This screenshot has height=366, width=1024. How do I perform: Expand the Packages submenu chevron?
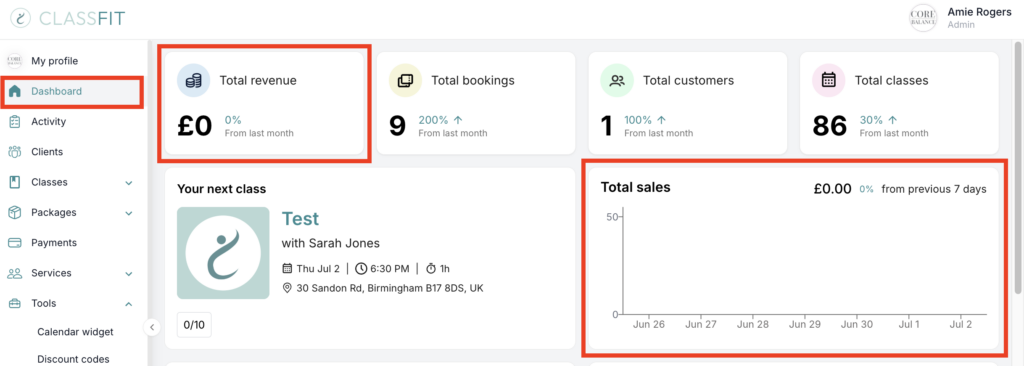tap(129, 213)
